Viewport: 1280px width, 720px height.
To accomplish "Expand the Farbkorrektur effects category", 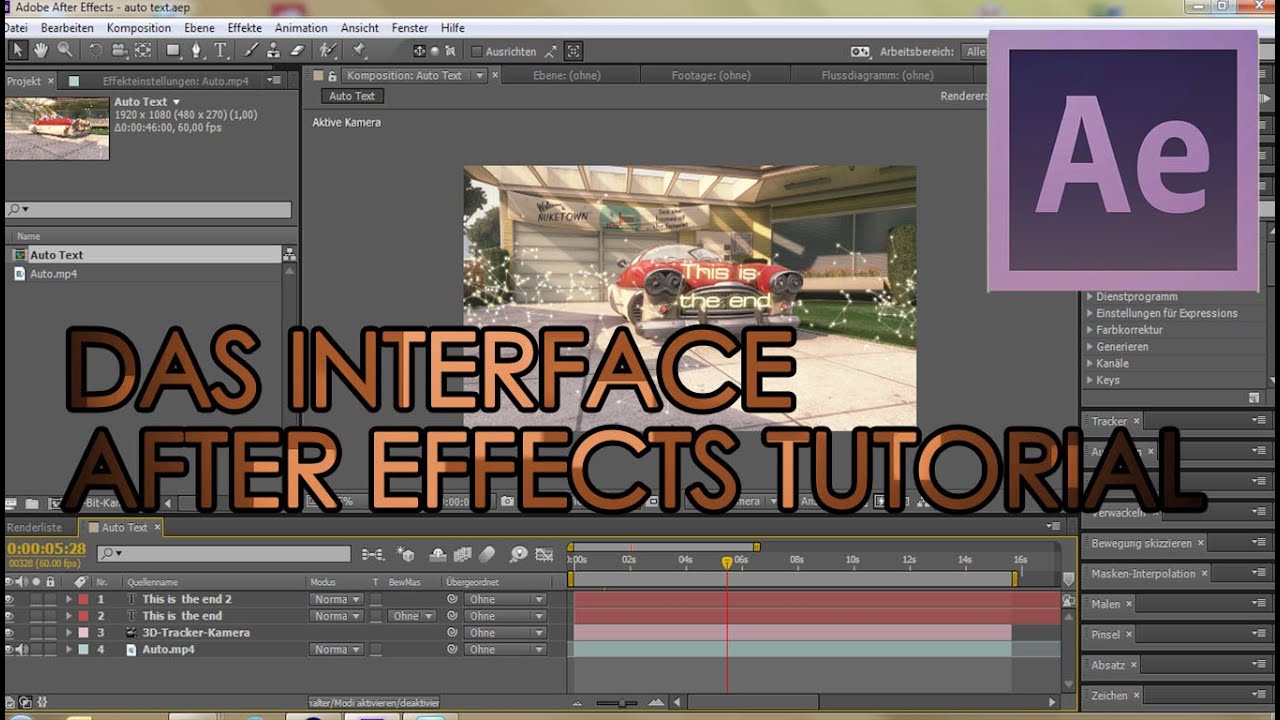I will 1091,330.
